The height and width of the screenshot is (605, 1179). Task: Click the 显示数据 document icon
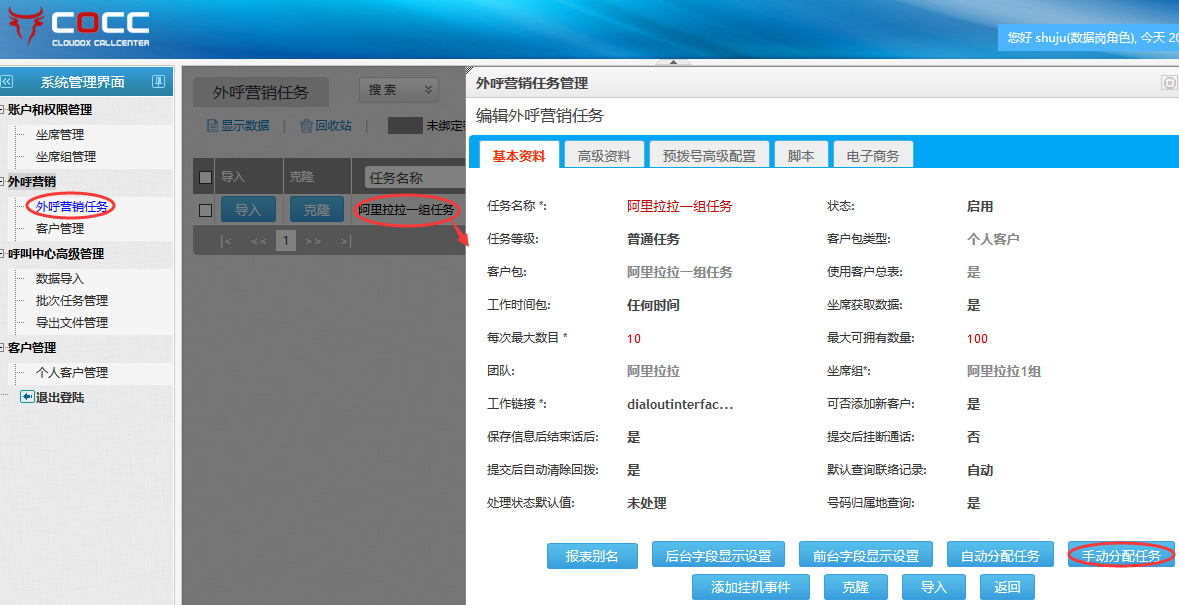212,126
